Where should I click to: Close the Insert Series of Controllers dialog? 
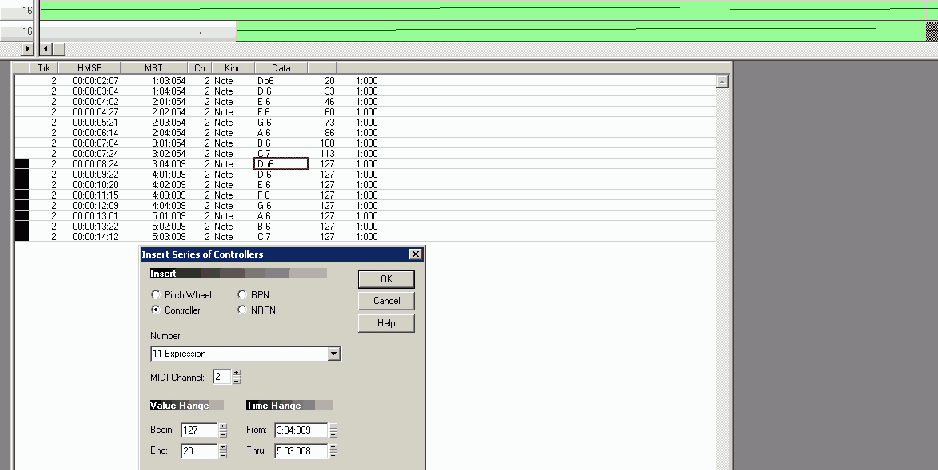(x=415, y=256)
